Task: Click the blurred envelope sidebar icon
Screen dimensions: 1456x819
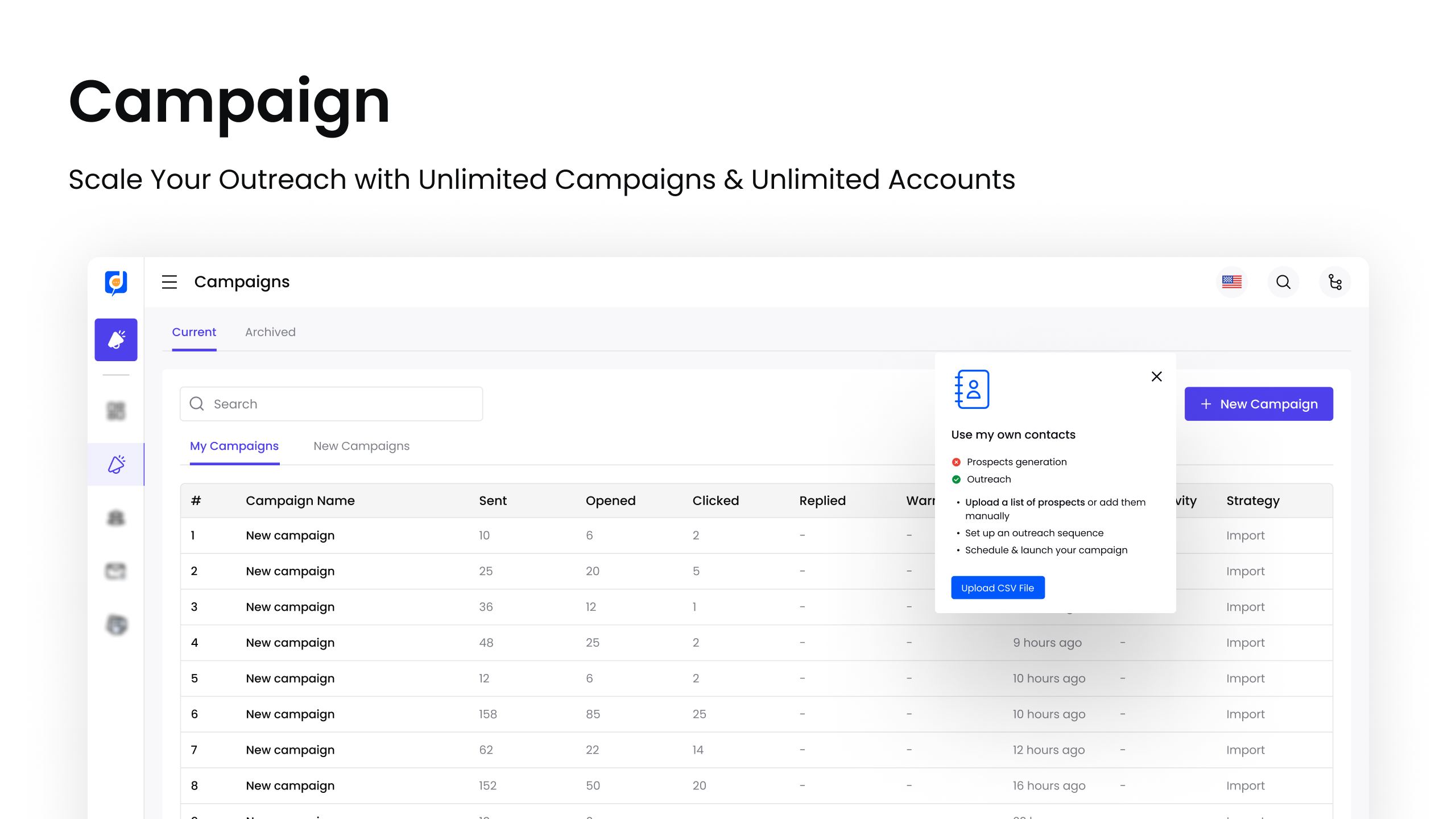Action: (116, 570)
